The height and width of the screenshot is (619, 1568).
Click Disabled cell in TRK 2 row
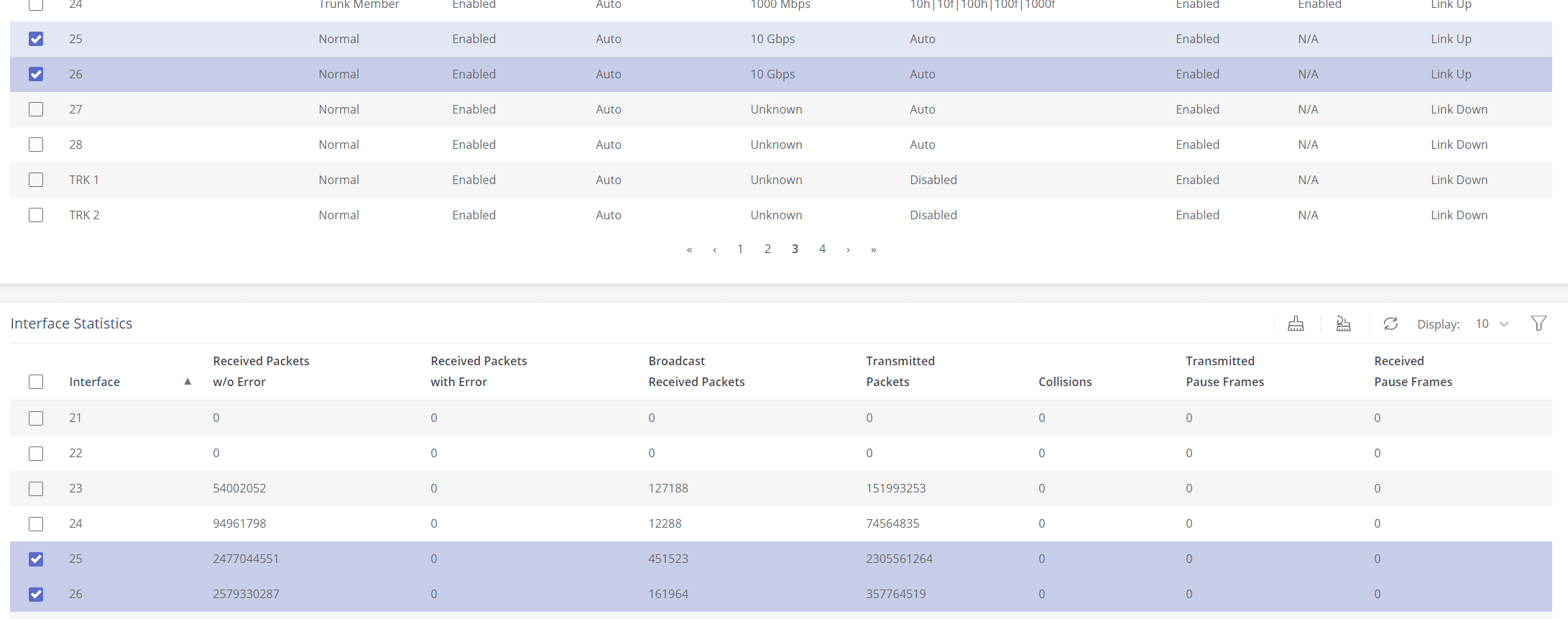[x=933, y=215]
